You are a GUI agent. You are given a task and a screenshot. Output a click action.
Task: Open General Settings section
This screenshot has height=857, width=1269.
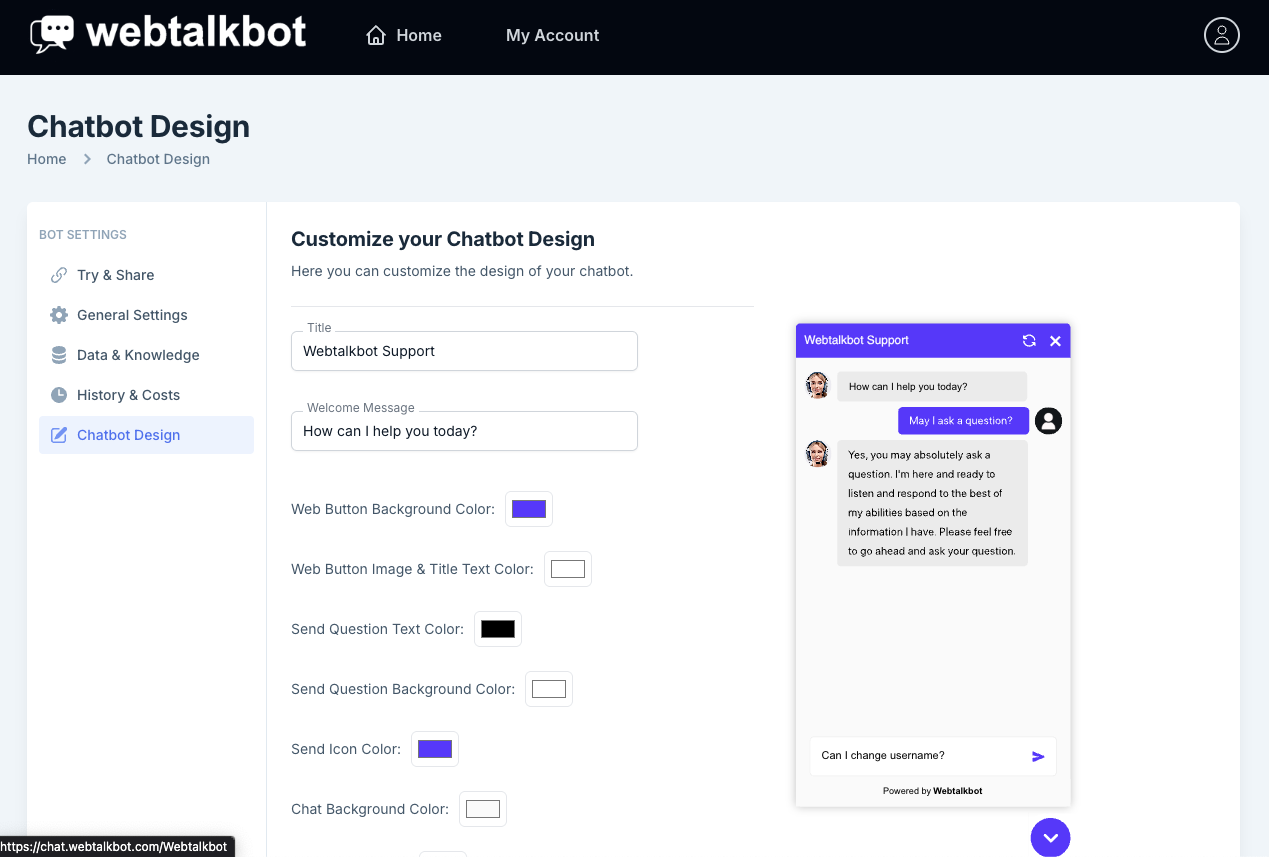pos(146,315)
